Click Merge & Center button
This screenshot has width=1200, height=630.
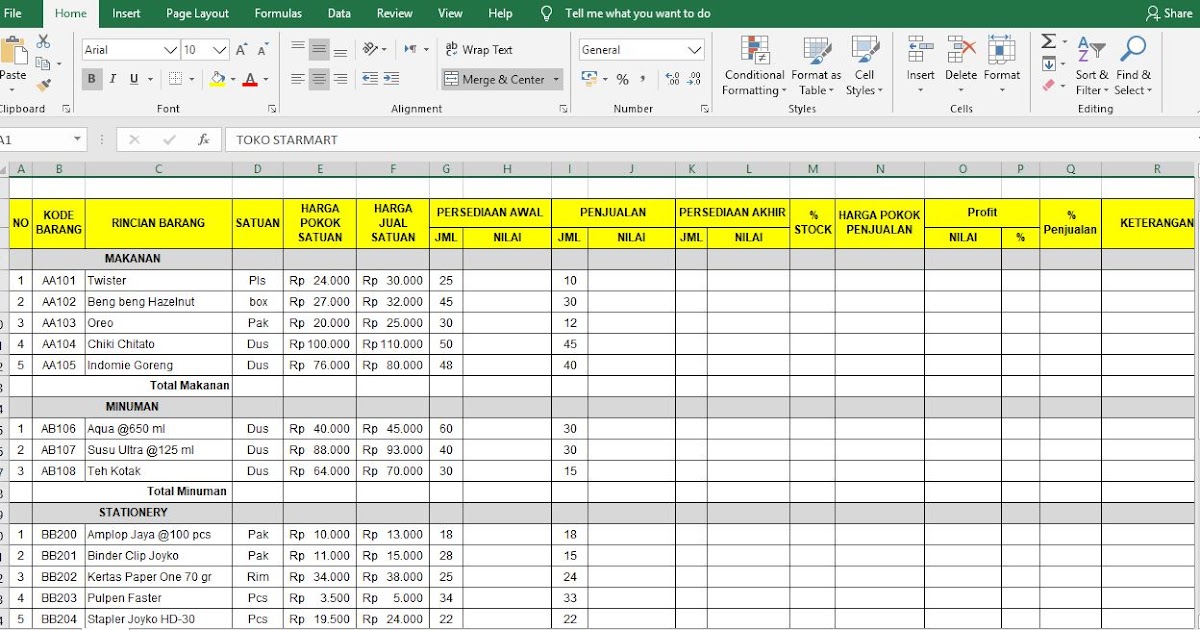coord(497,79)
